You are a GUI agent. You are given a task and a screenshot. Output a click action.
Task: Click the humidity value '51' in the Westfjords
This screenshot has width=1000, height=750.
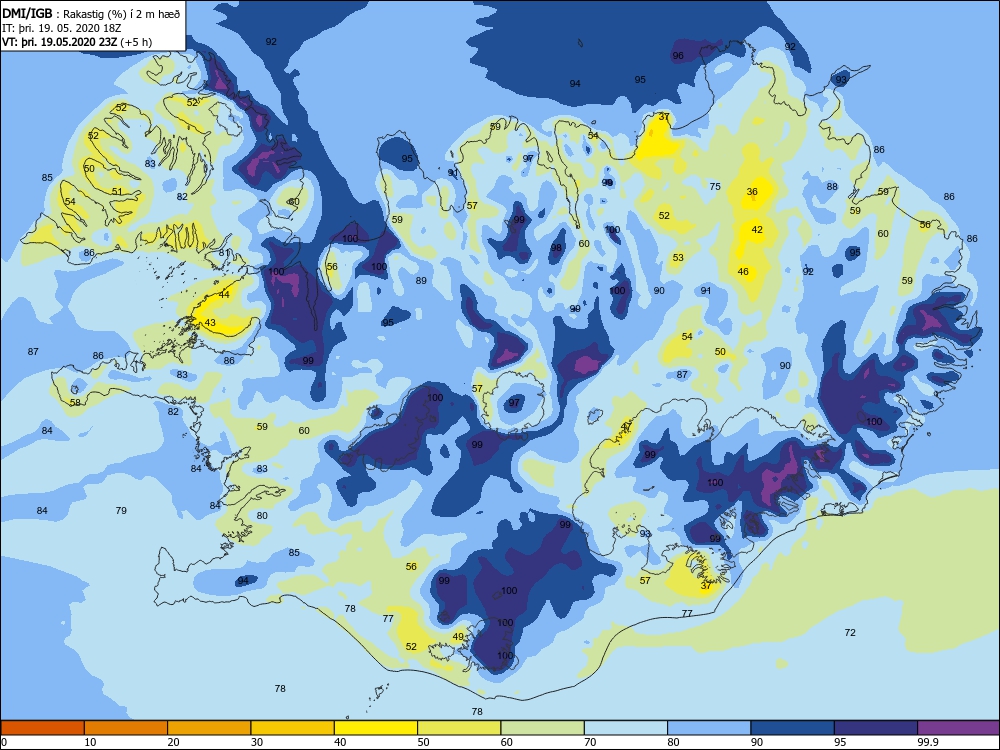(117, 191)
